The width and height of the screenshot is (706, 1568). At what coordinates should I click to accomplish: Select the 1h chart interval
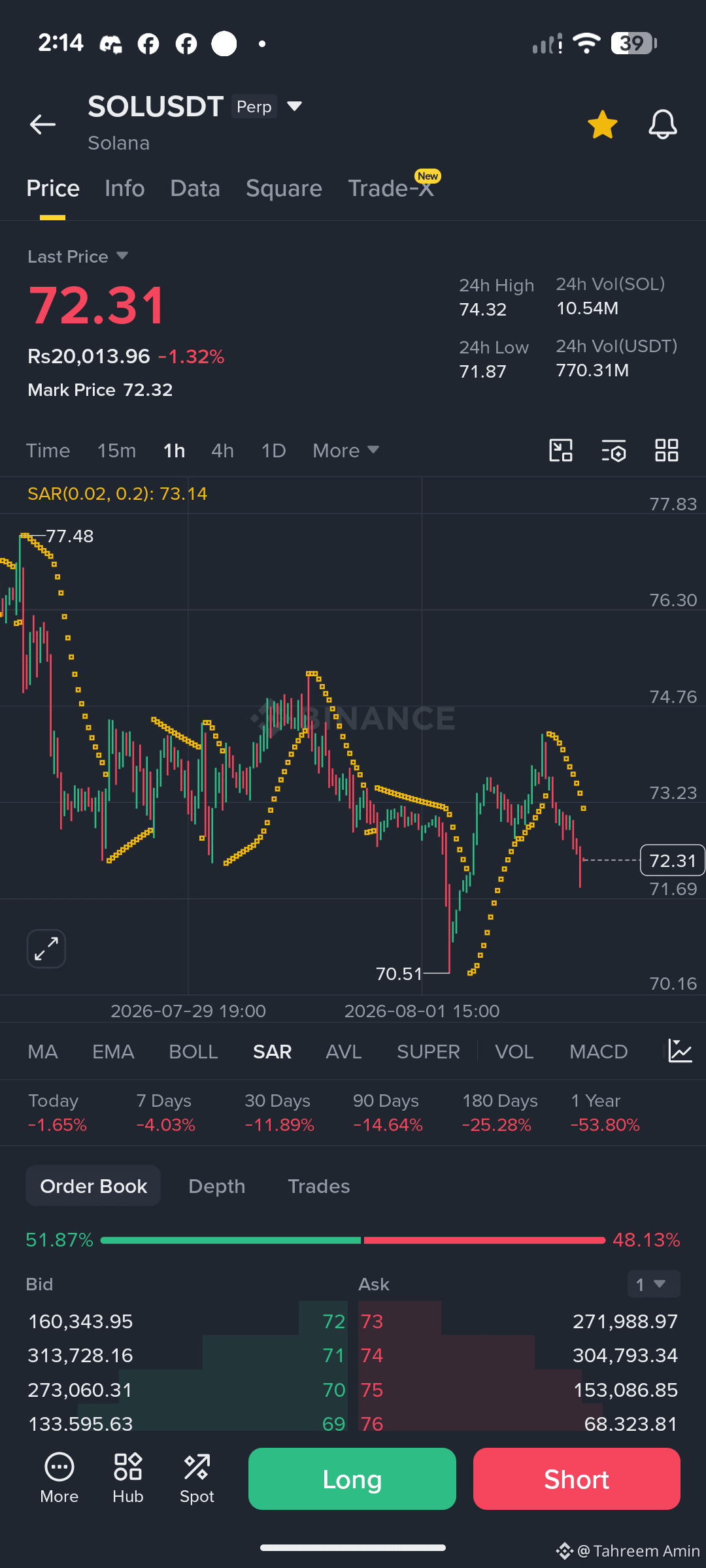pos(174,450)
